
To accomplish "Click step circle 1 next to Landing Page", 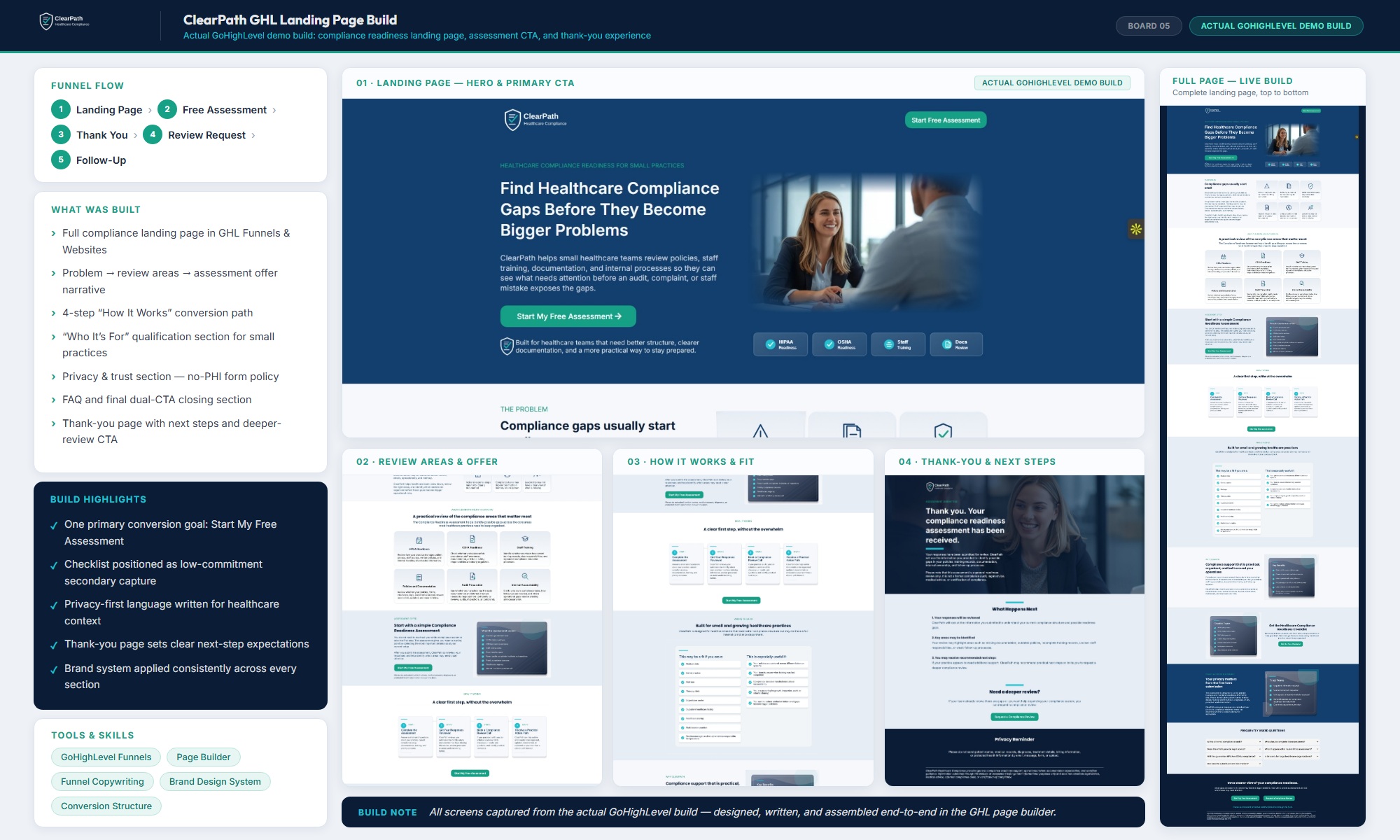I will click(61, 109).
